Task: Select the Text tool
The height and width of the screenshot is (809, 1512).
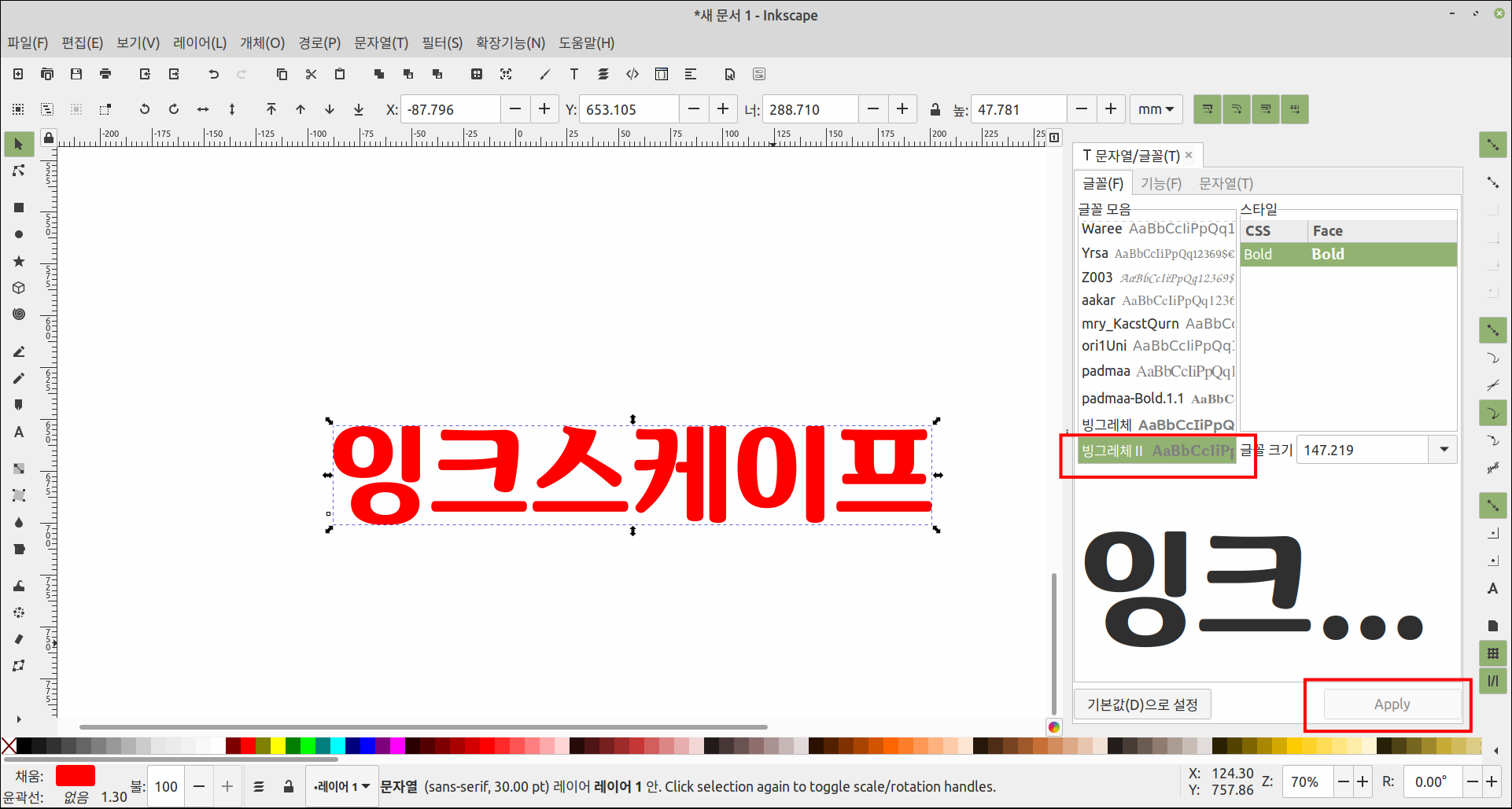Action: [x=19, y=432]
